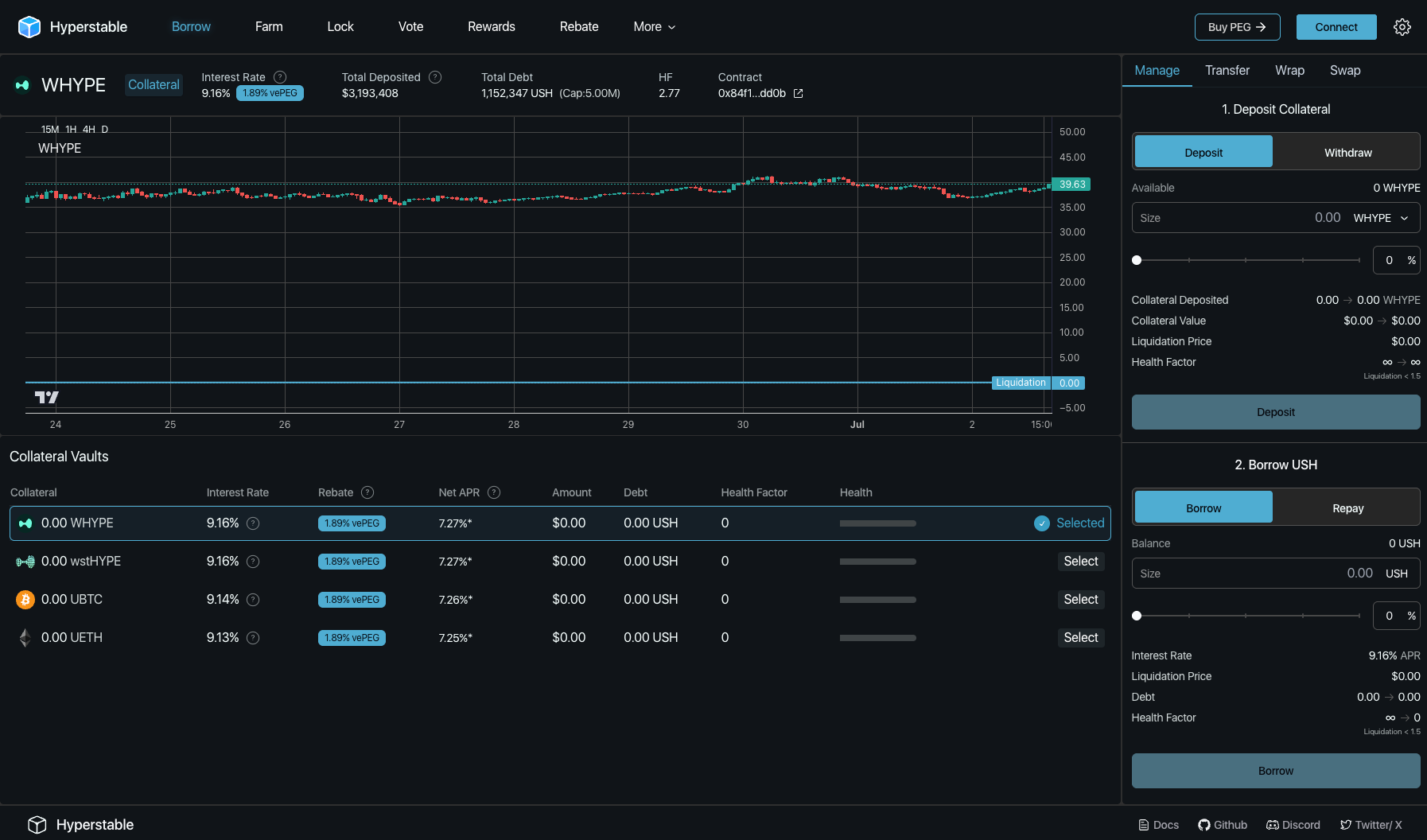This screenshot has width=1427, height=840.
Task: Click the Interest Rate help icon in header
Action: click(279, 77)
